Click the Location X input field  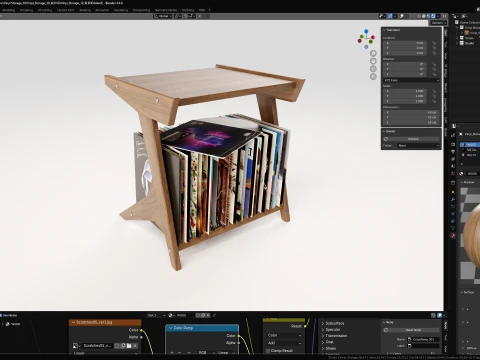point(405,43)
